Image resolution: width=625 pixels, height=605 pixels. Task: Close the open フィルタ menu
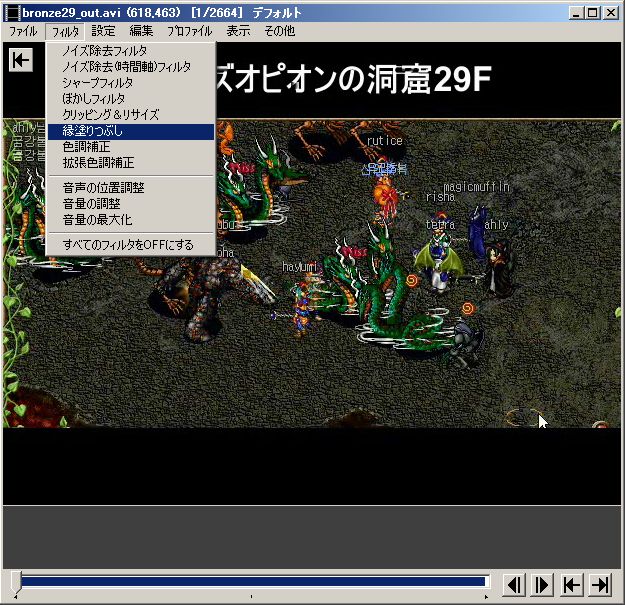coord(65,31)
